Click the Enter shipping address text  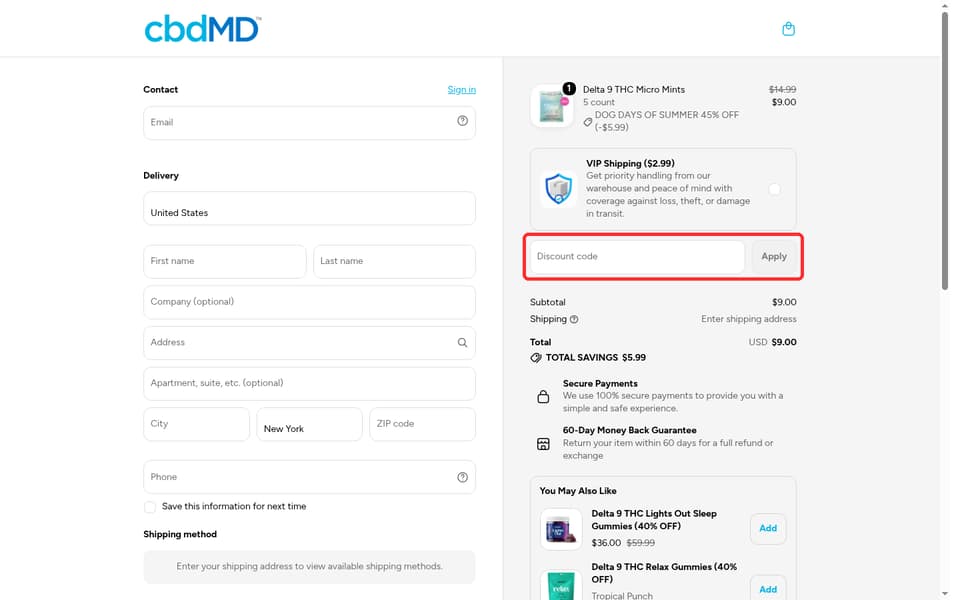(749, 319)
